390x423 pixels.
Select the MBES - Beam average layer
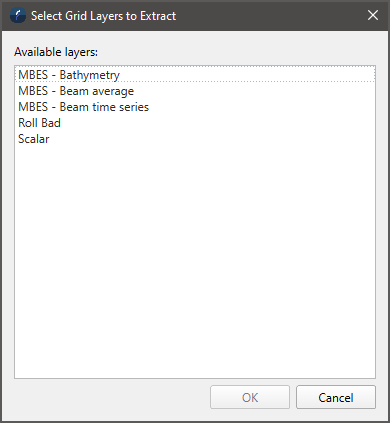click(x=195, y=91)
